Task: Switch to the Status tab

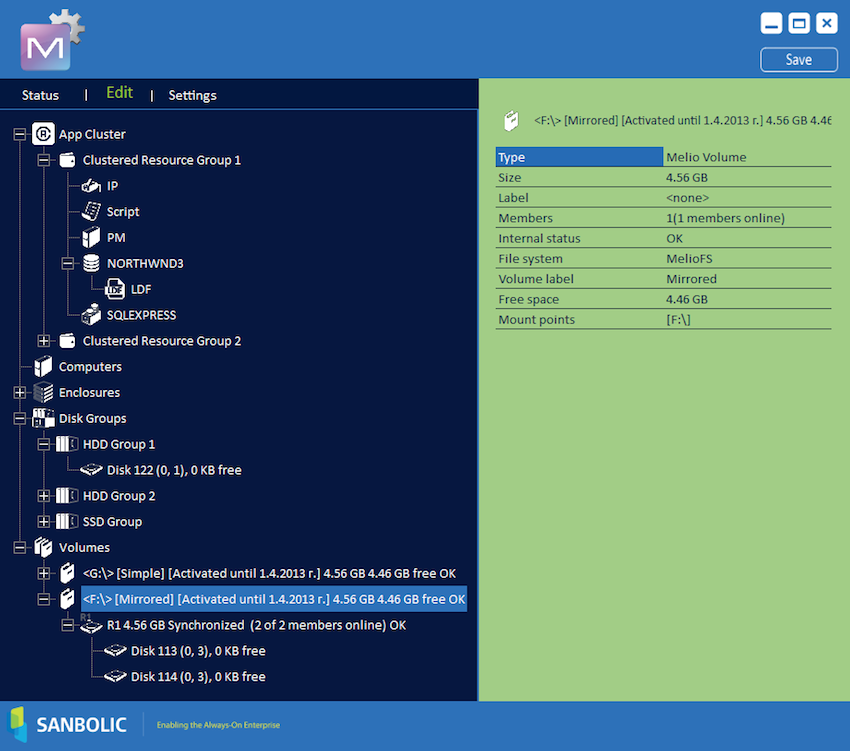Action: pyautogui.click(x=40, y=95)
